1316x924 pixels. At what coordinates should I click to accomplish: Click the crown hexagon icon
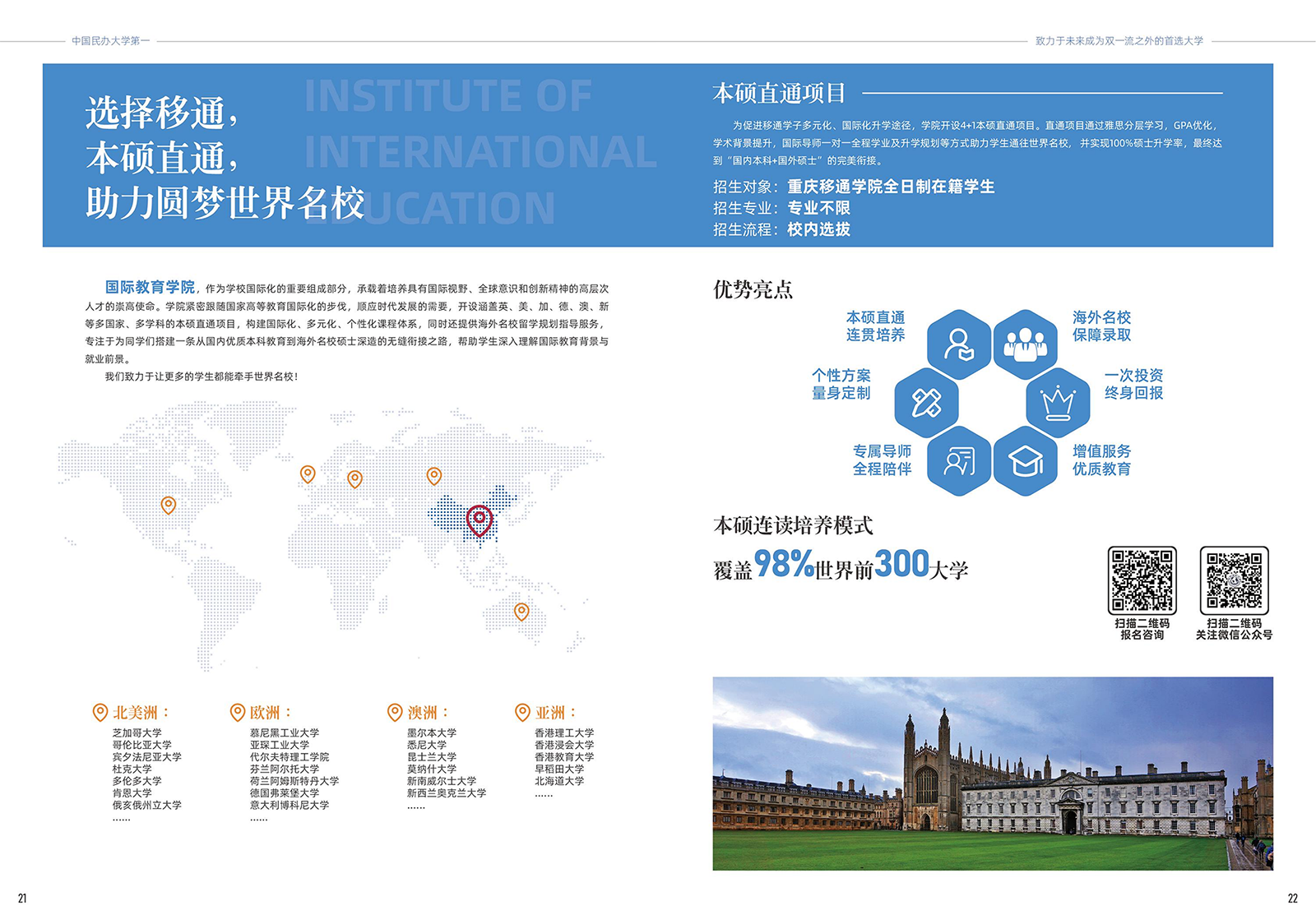click(1058, 403)
